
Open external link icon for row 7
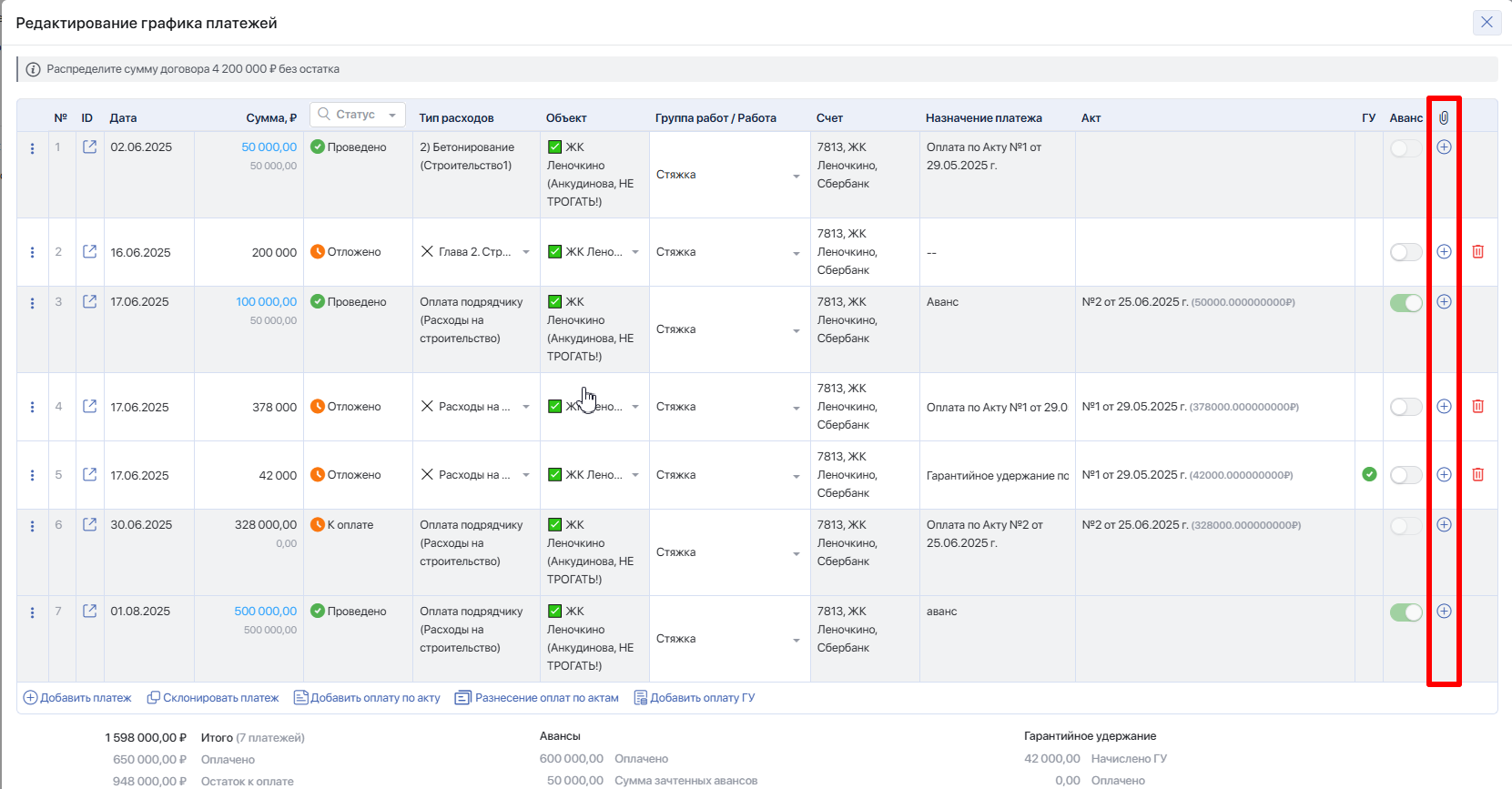pos(89,611)
